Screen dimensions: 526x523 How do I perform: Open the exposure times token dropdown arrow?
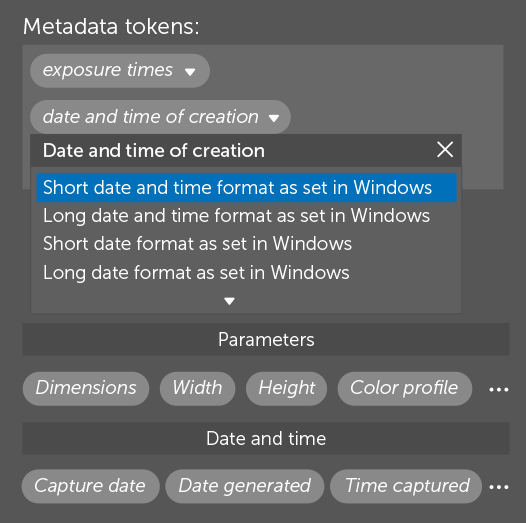tap(190, 71)
